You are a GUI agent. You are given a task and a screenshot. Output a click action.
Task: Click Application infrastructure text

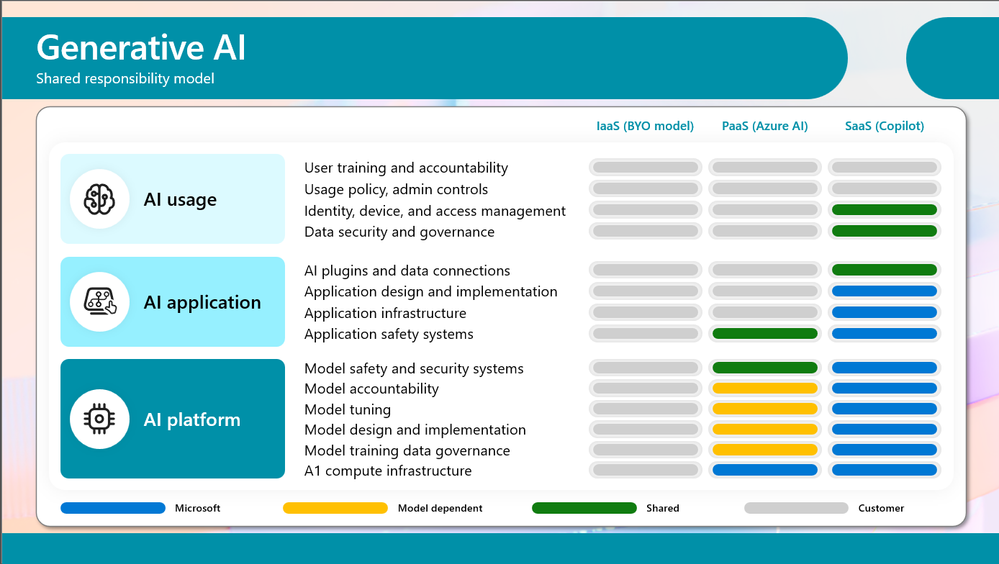(385, 314)
